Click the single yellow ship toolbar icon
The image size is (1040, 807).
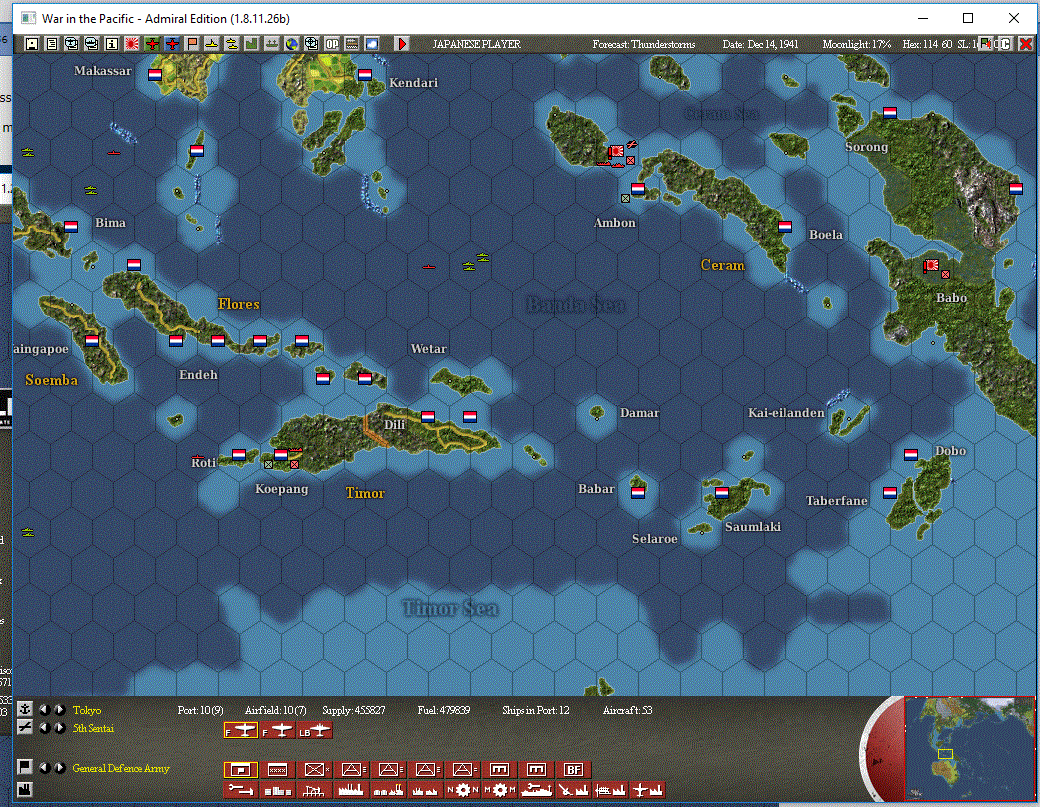pyautogui.click(x=212, y=44)
